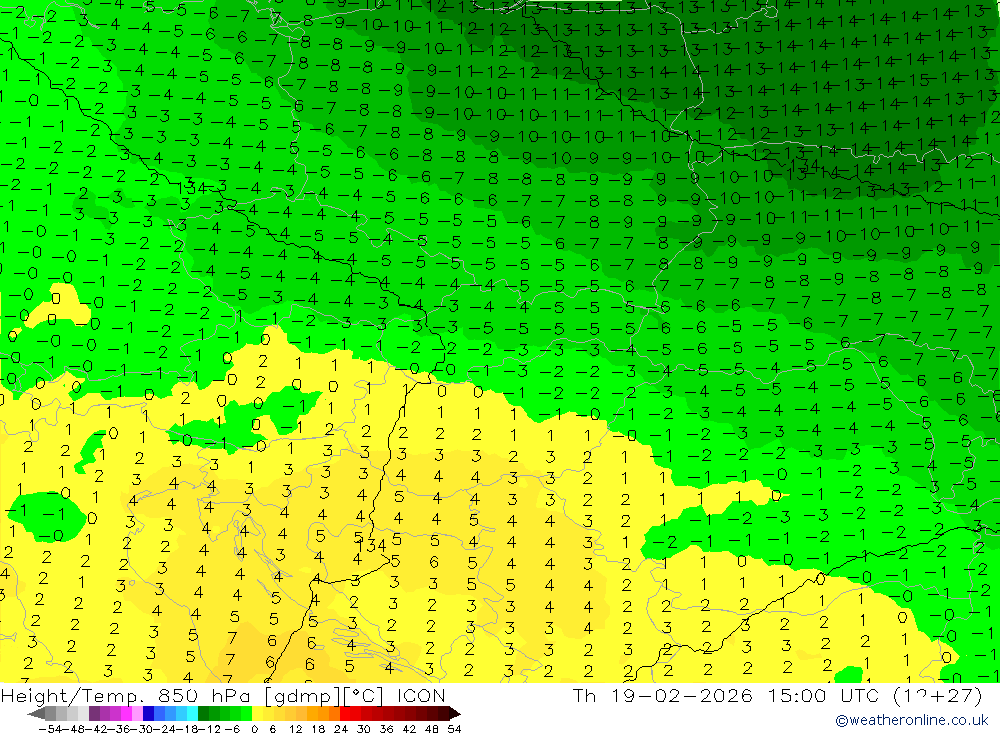Select the "ICON" model name label
Image resolution: width=1000 pixels, height=733 pixels.
(421, 695)
